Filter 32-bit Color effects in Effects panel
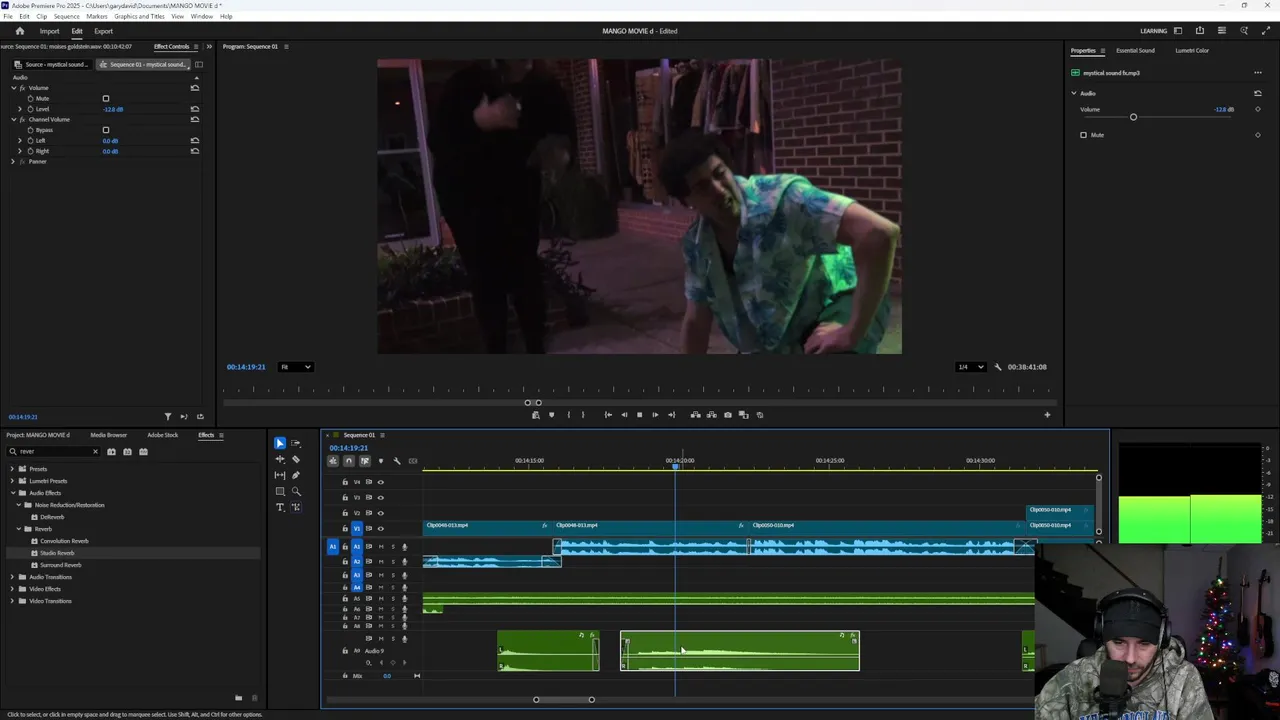 pos(127,452)
